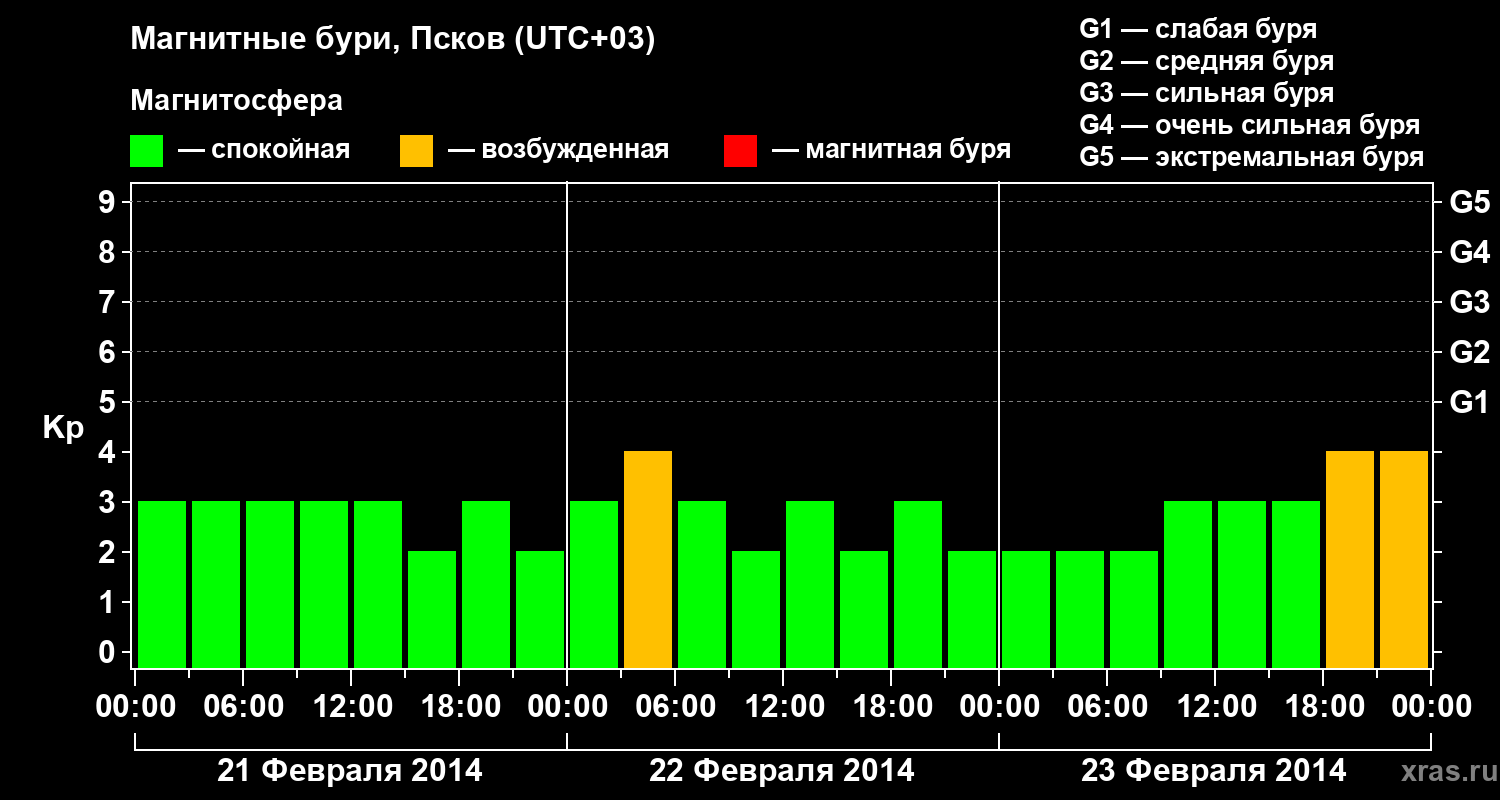
Task: Click '06:00' time label under 23 February
Action: coord(1107,707)
